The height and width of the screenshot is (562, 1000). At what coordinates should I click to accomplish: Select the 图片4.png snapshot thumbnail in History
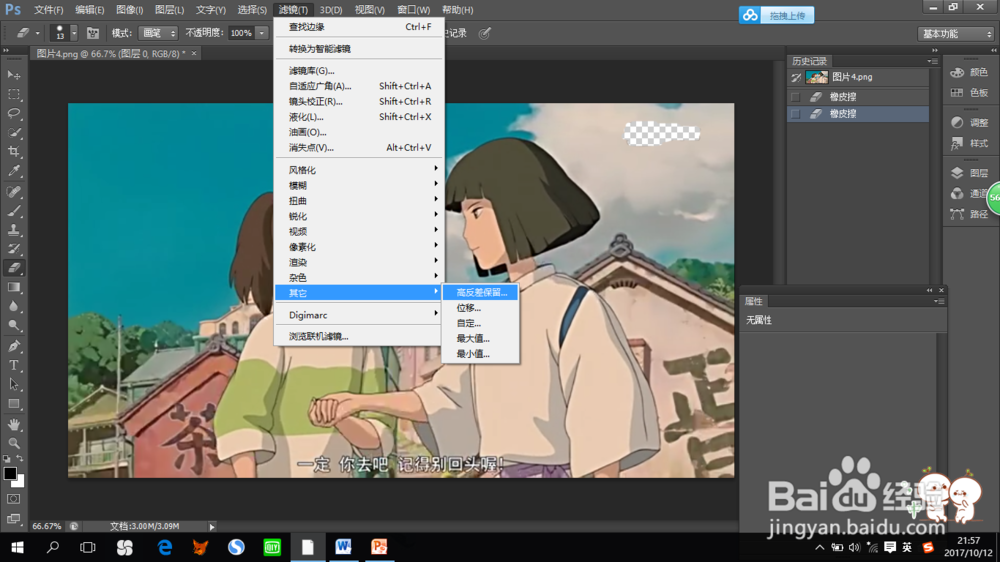click(817, 77)
